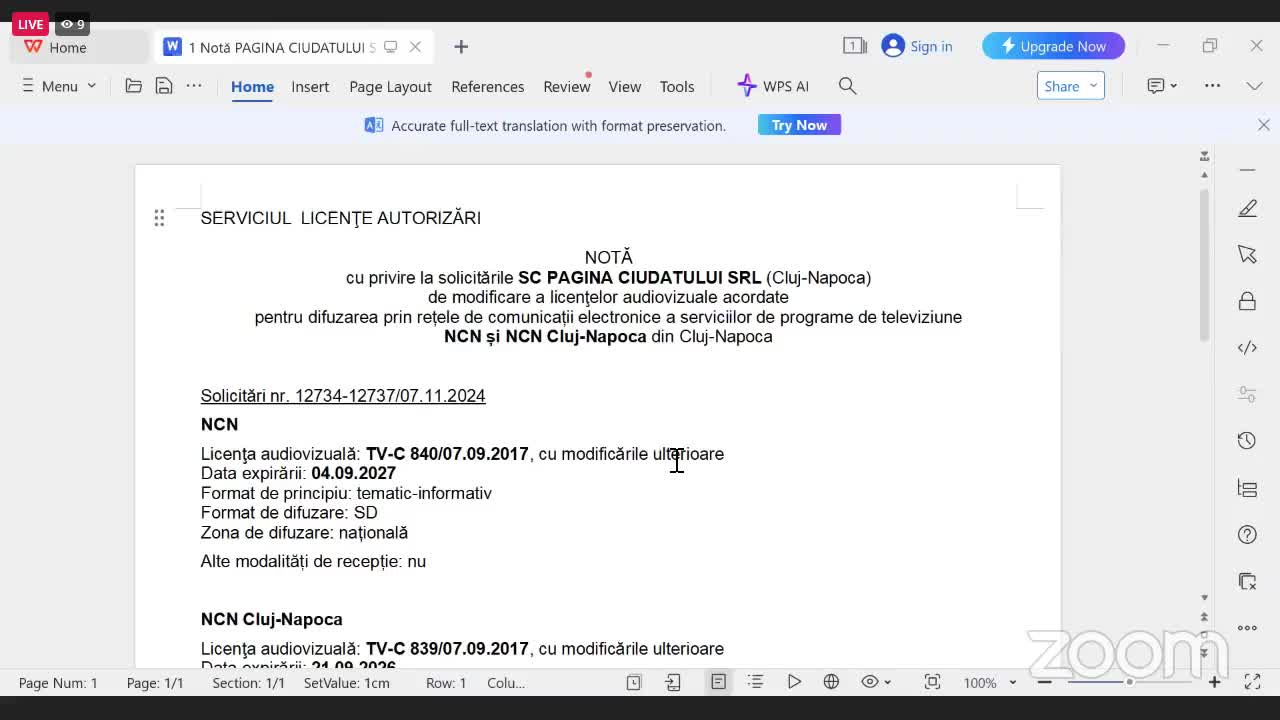Switch to web layout globe icon

[831, 682]
